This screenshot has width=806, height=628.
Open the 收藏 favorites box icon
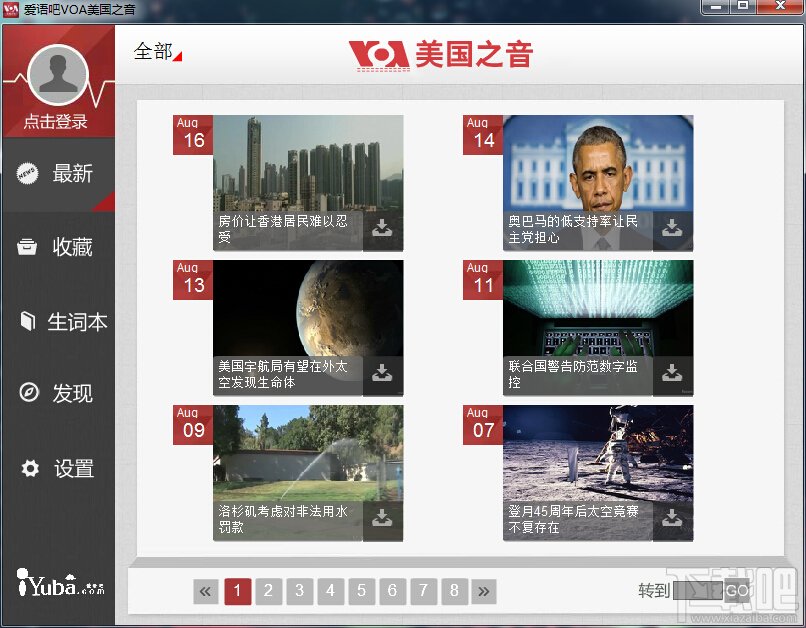[27, 247]
